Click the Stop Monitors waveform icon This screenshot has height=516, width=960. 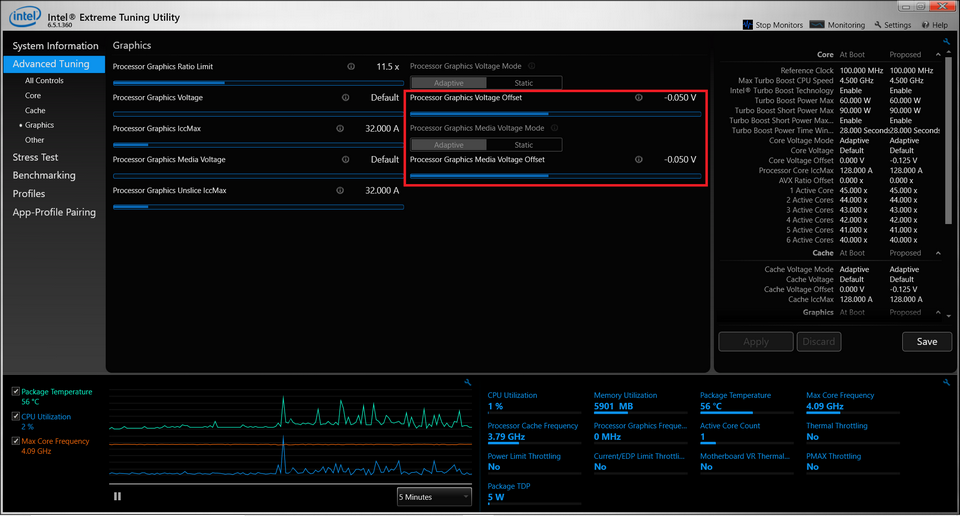point(748,25)
